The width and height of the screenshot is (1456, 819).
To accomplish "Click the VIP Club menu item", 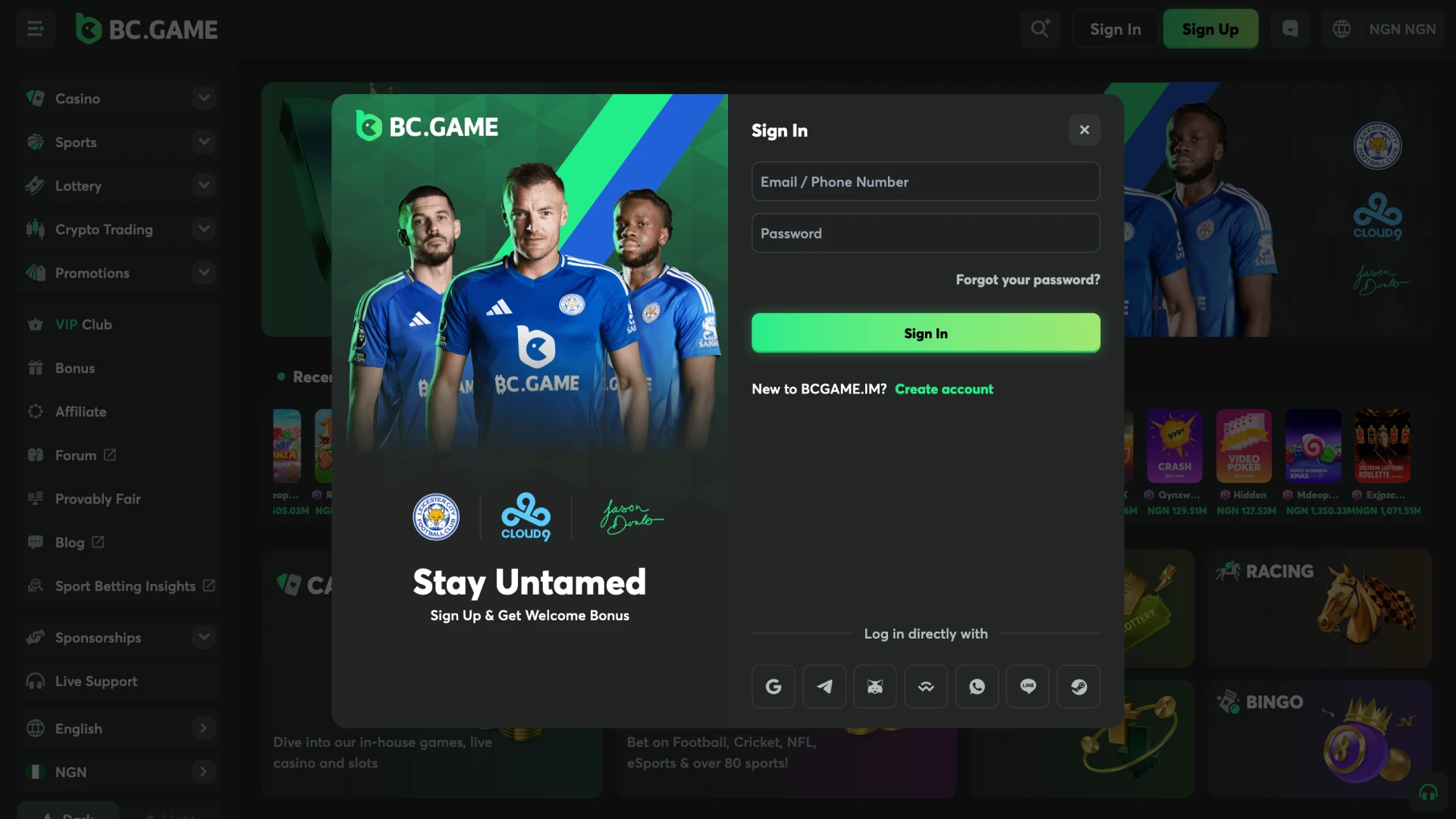I will 83,324.
